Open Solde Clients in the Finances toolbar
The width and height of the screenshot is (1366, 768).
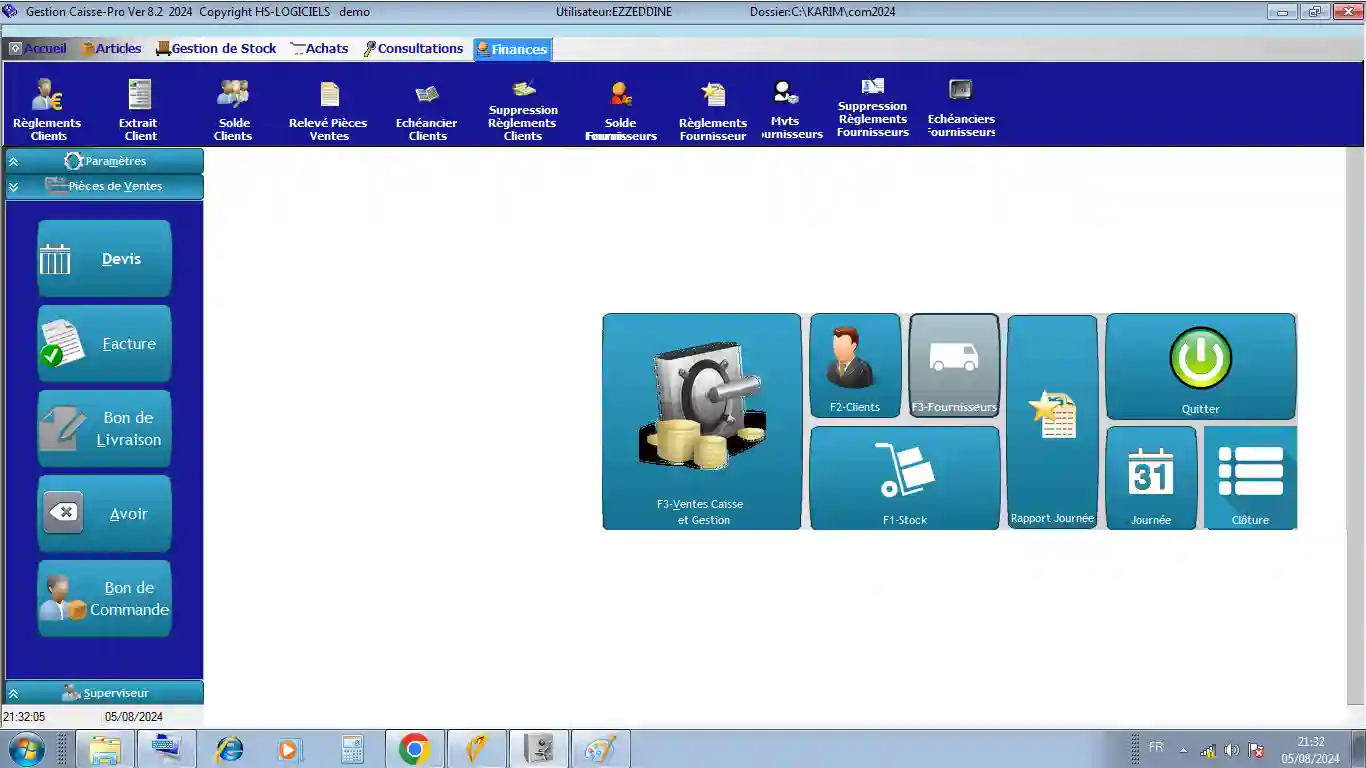click(233, 110)
